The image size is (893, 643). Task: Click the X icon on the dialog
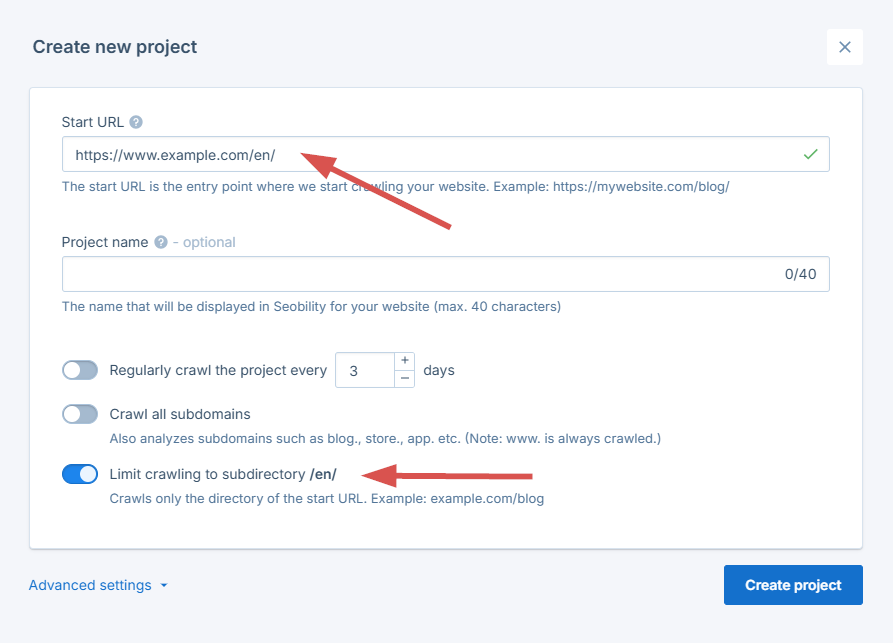click(x=845, y=47)
